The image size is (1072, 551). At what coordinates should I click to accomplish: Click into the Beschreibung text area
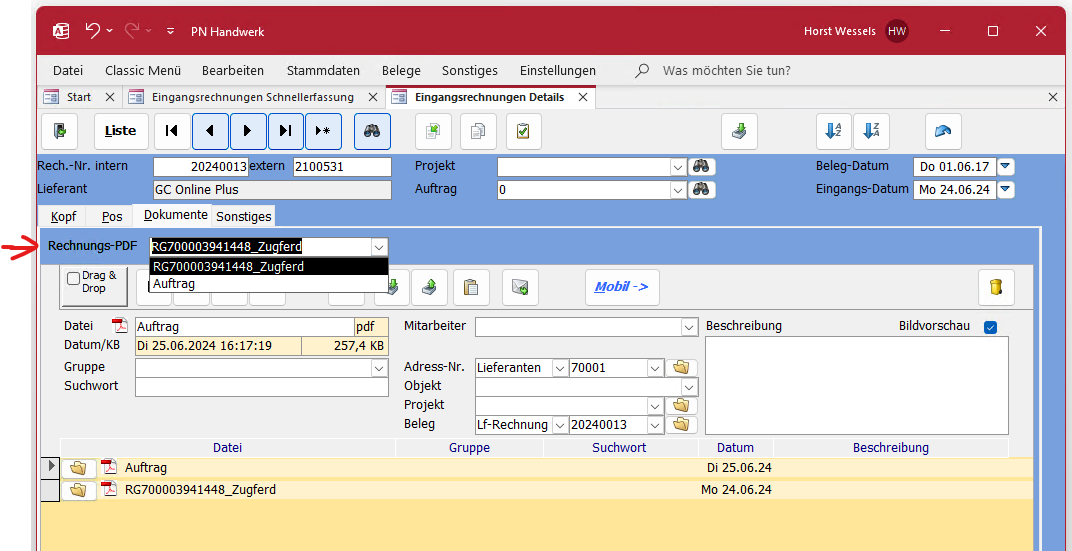857,386
